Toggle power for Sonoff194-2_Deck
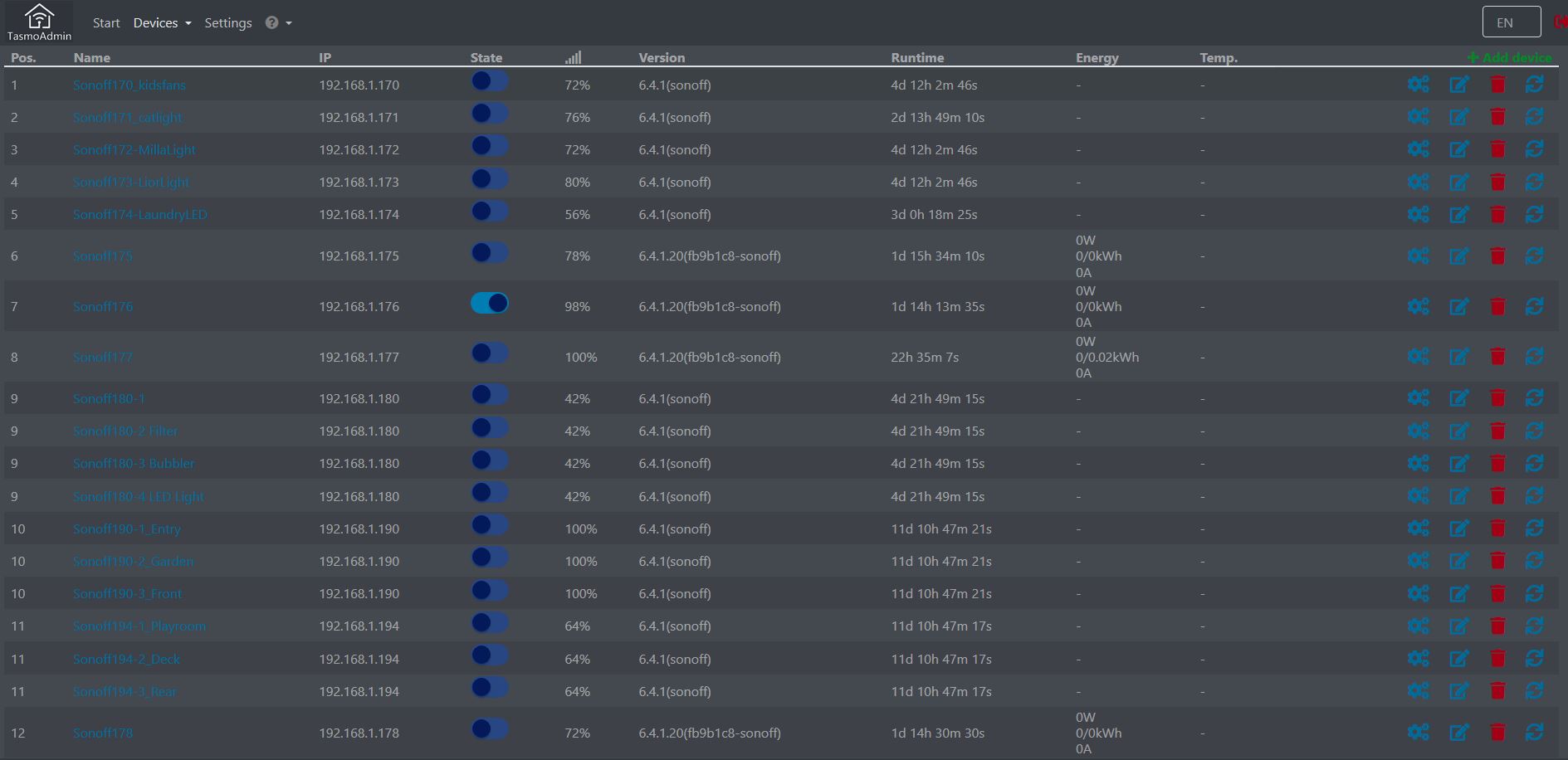 (x=490, y=655)
